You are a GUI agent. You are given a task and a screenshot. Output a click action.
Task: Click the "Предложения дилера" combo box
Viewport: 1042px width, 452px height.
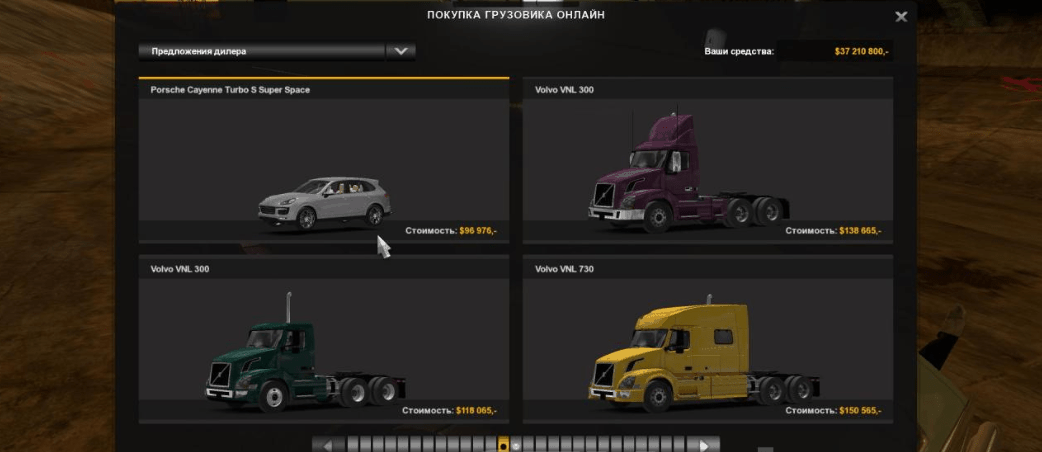(x=262, y=51)
